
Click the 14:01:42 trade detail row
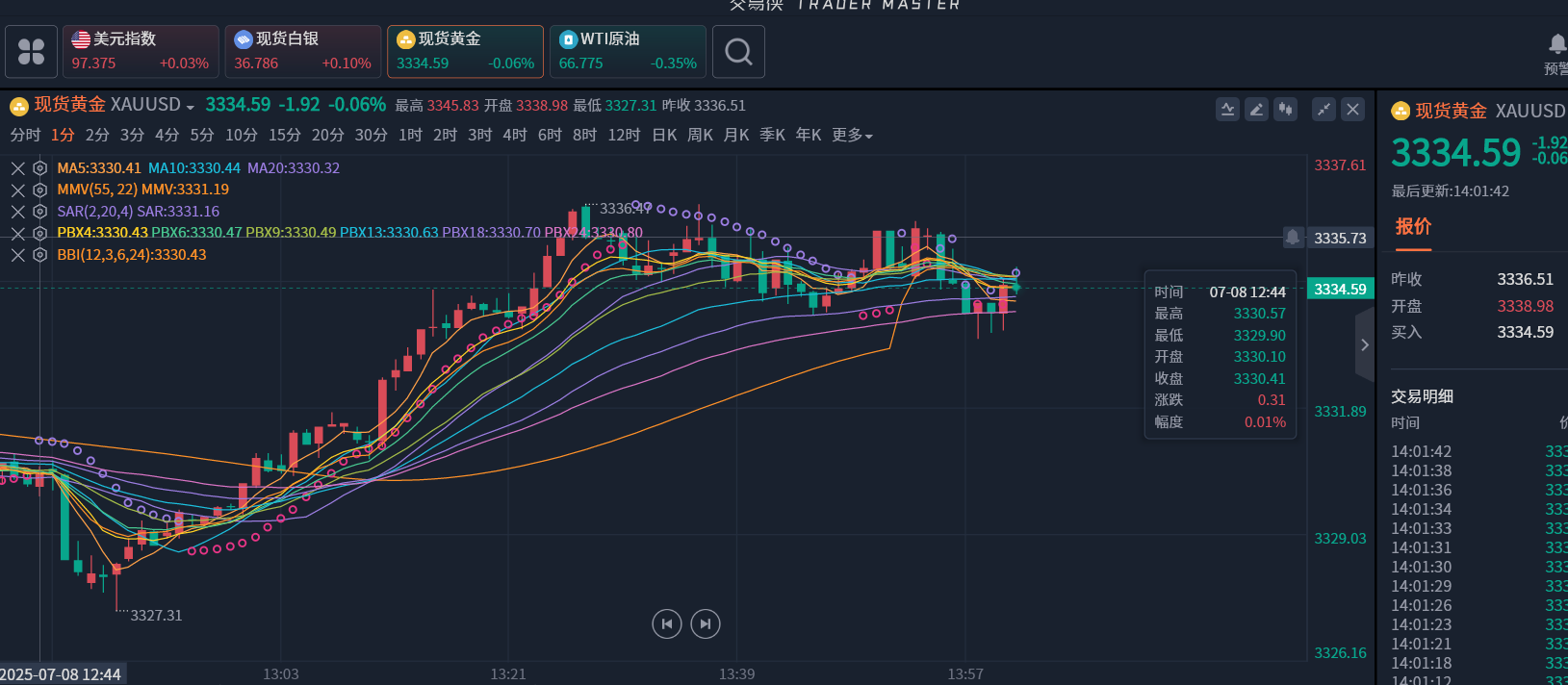[x=1478, y=451]
